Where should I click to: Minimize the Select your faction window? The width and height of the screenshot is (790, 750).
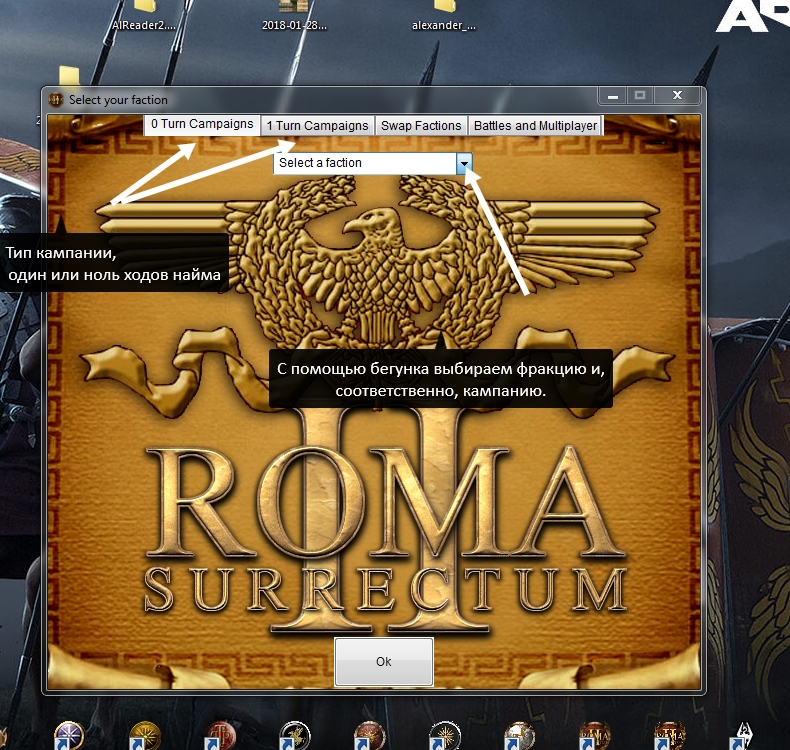[x=613, y=95]
